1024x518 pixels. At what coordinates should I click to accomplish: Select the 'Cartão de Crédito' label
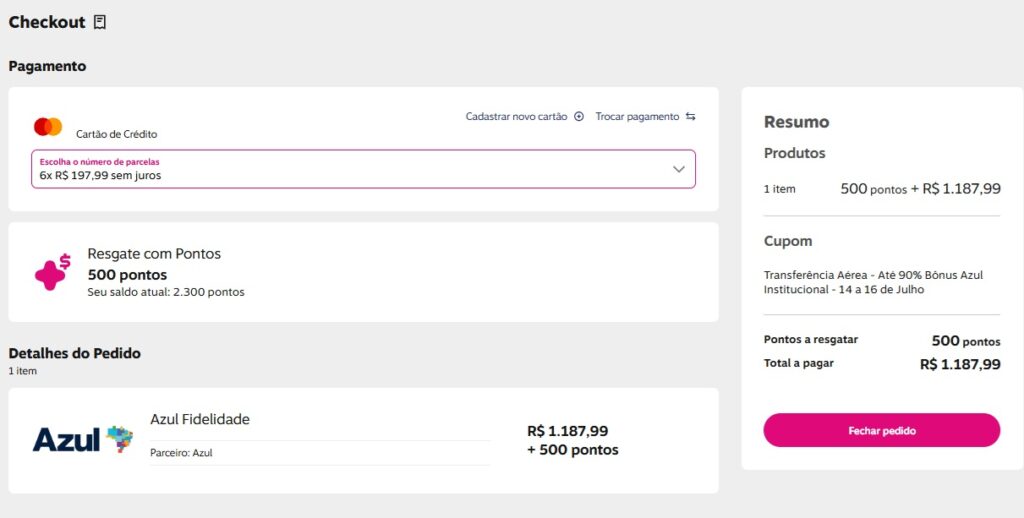(x=117, y=134)
